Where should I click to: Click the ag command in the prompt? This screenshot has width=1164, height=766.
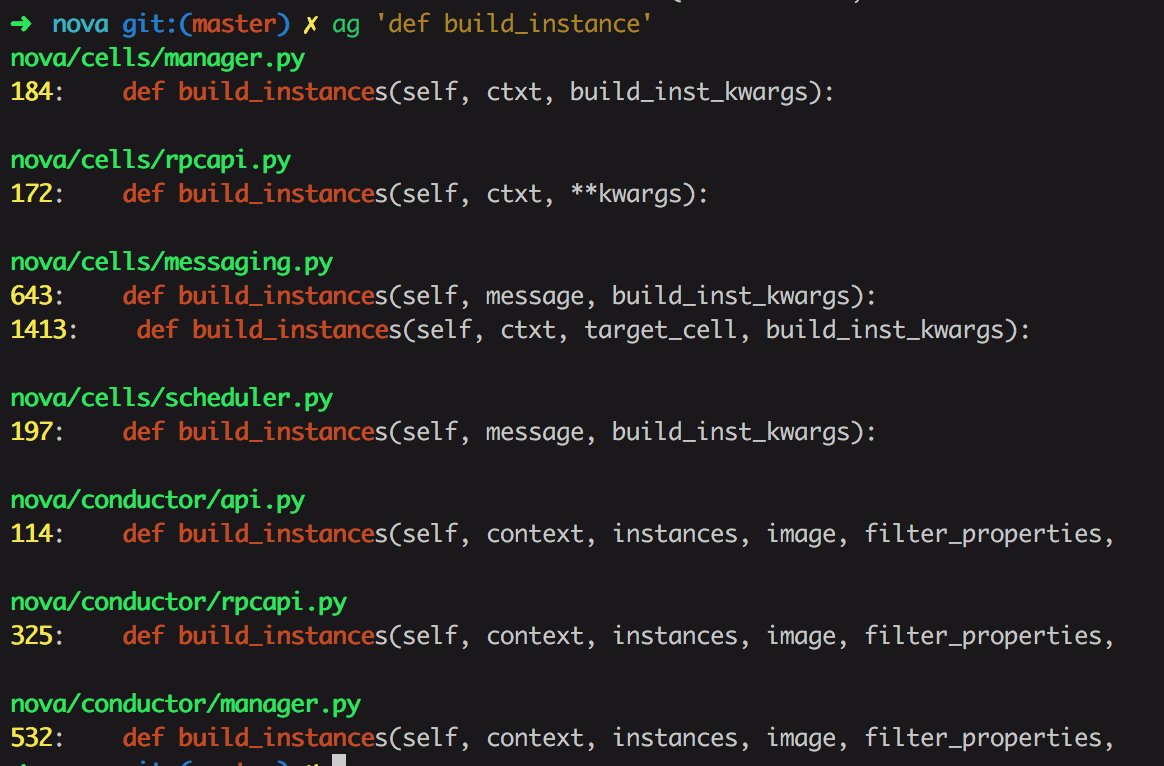tap(346, 25)
